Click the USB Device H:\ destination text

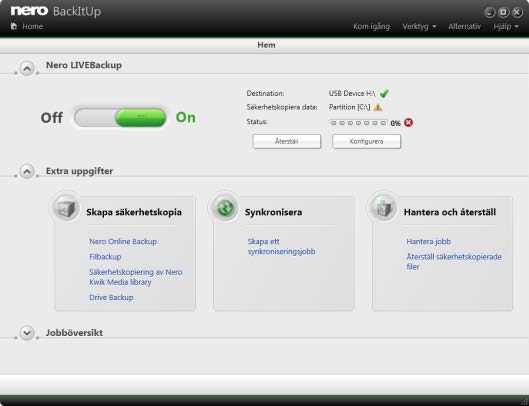(x=352, y=93)
